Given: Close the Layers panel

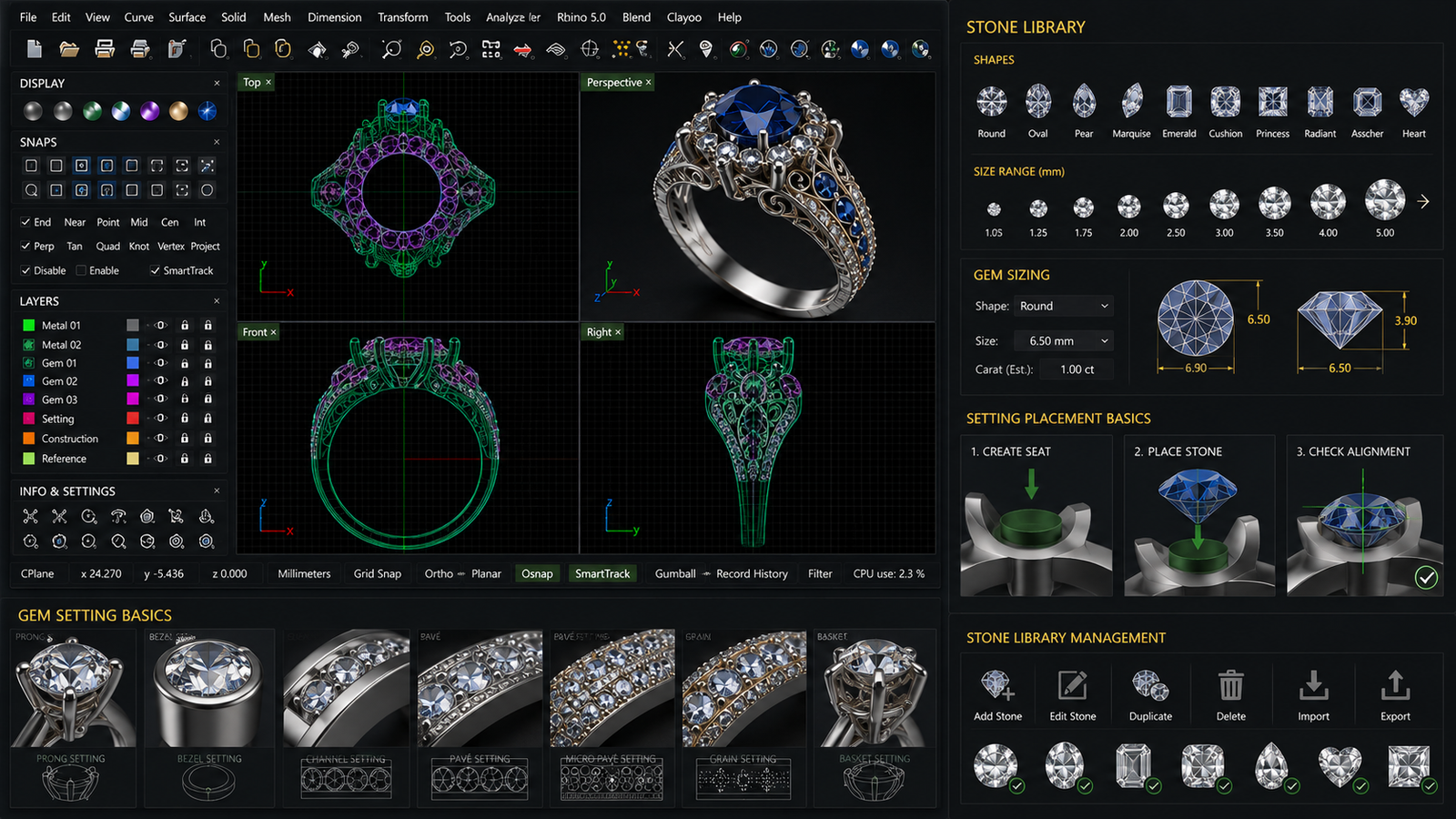Looking at the screenshot, I should click(217, 301).
